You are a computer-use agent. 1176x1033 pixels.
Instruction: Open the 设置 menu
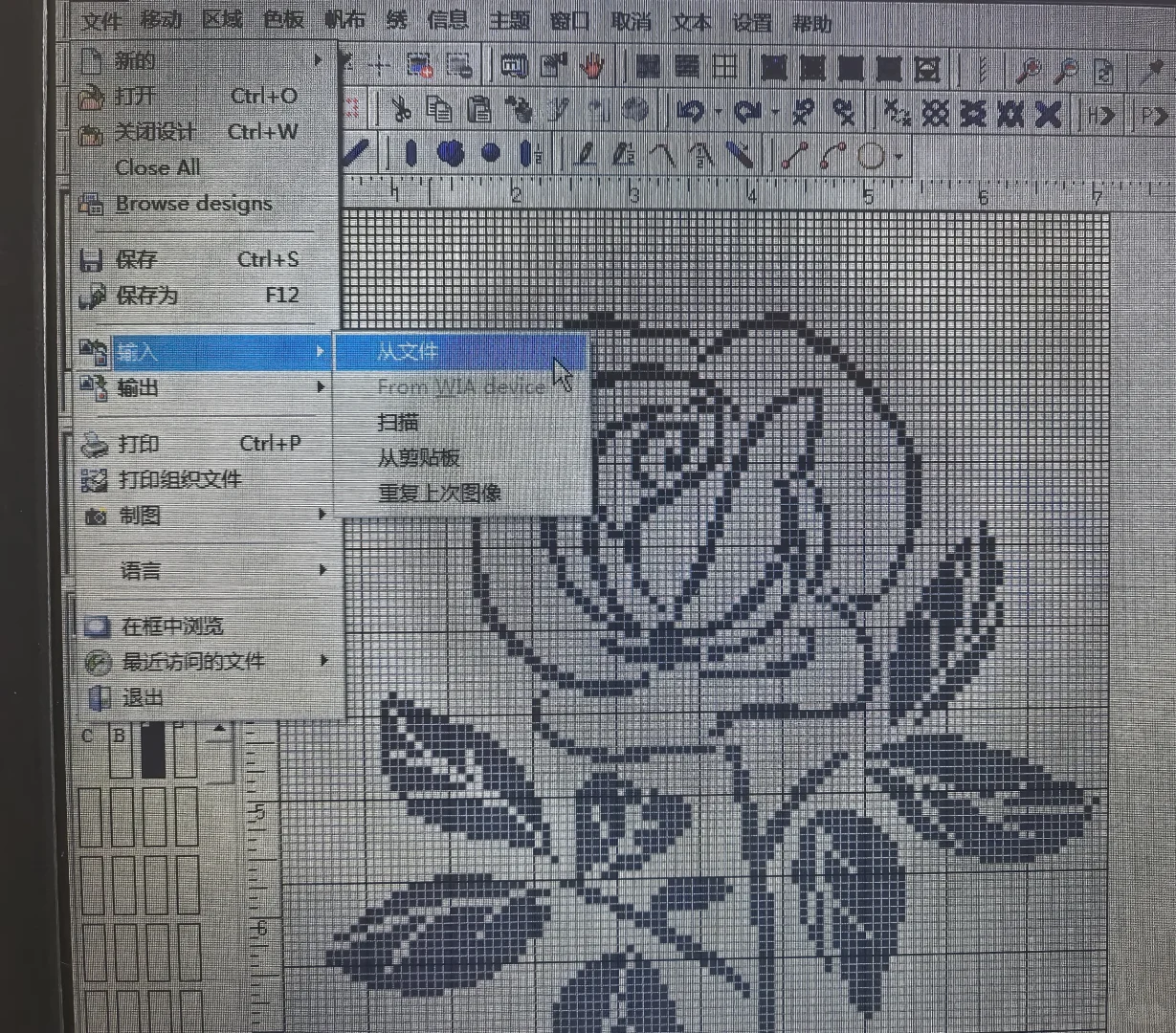752,22
